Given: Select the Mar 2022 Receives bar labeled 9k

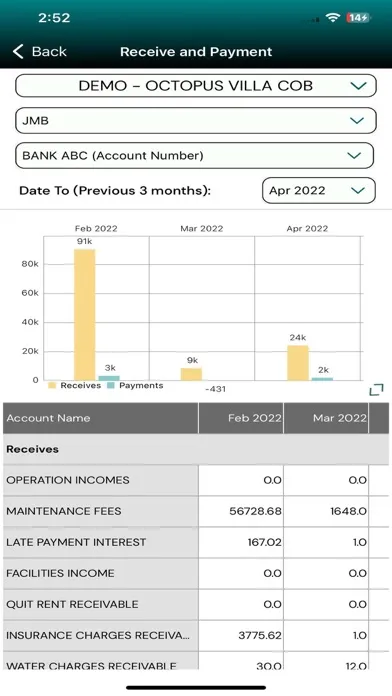Looking at the screenshot, I should (191, 374).
